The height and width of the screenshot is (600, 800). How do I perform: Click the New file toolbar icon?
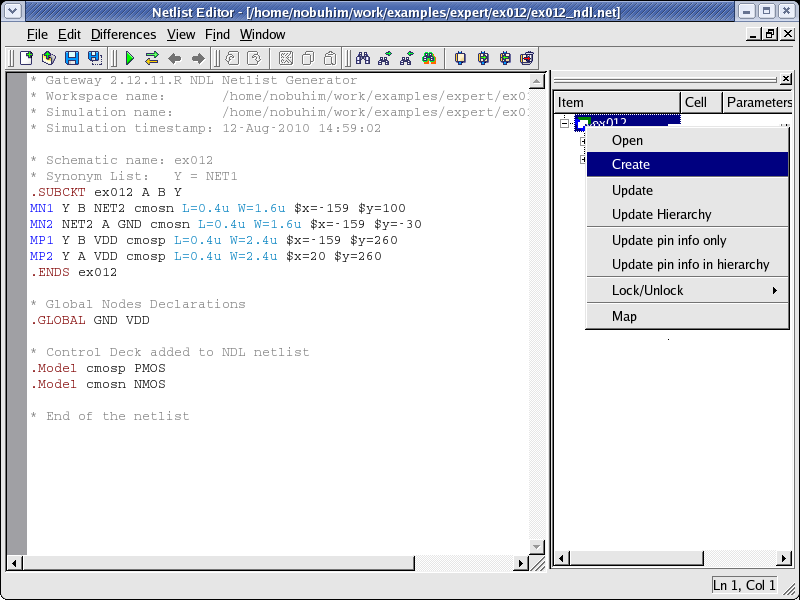point(26,58)
